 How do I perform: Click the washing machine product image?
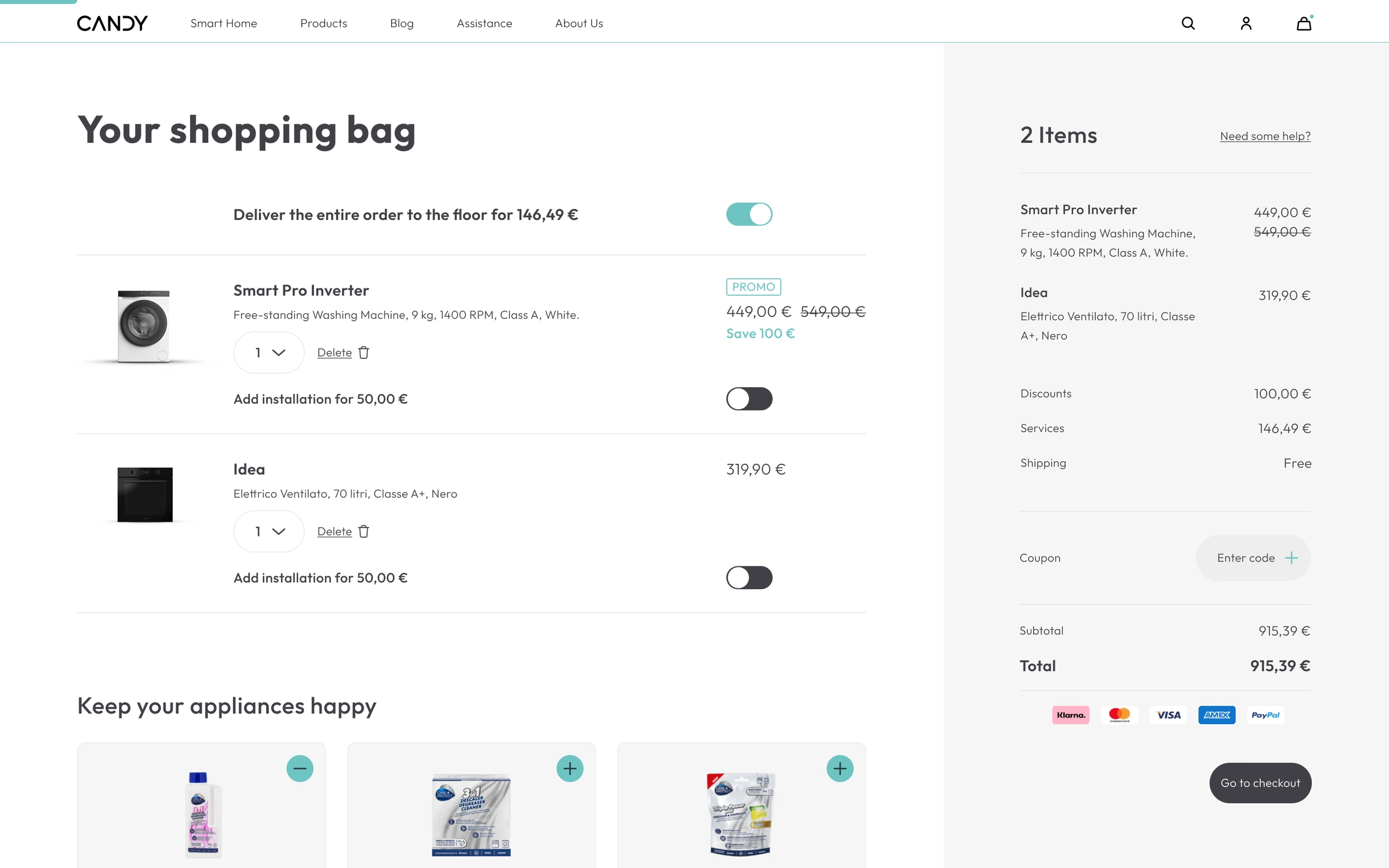point(143,327)
